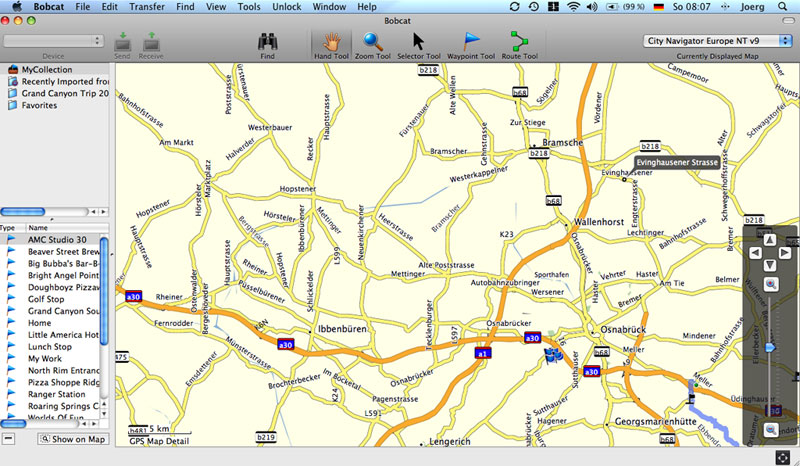Viewport: 800px width, 466px height.
Task: Choose the Selector Tool arrow
Action: tap(418, 44)
